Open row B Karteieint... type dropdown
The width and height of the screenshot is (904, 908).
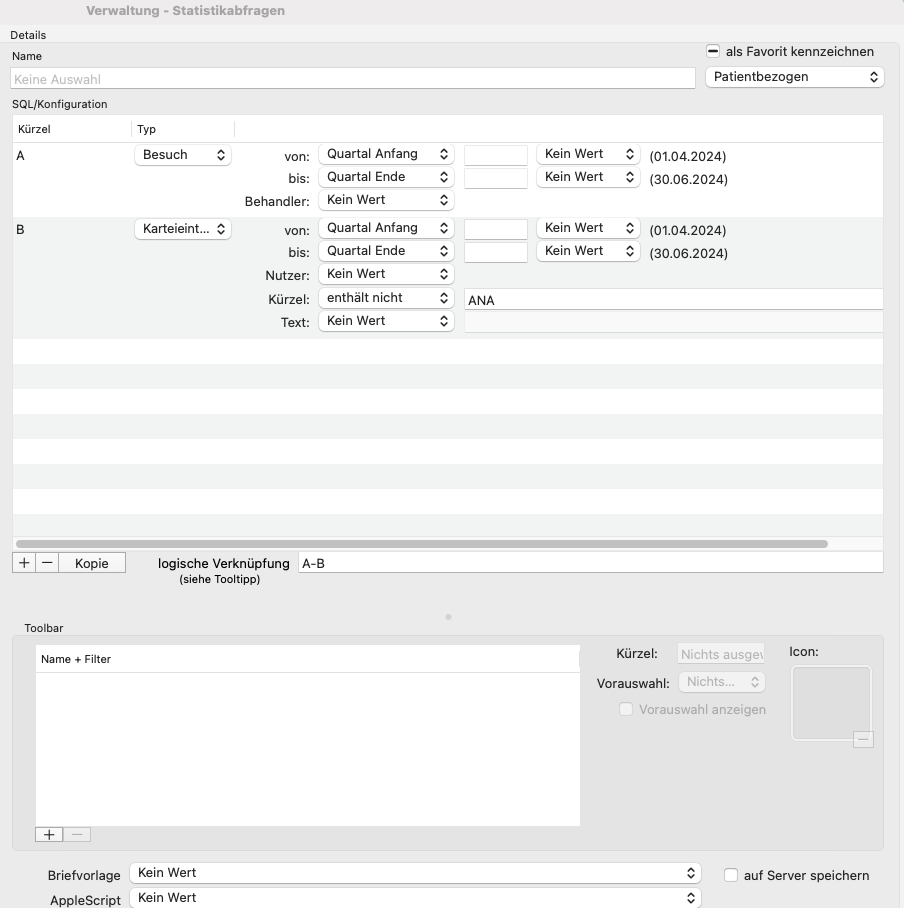coord(183,229)
